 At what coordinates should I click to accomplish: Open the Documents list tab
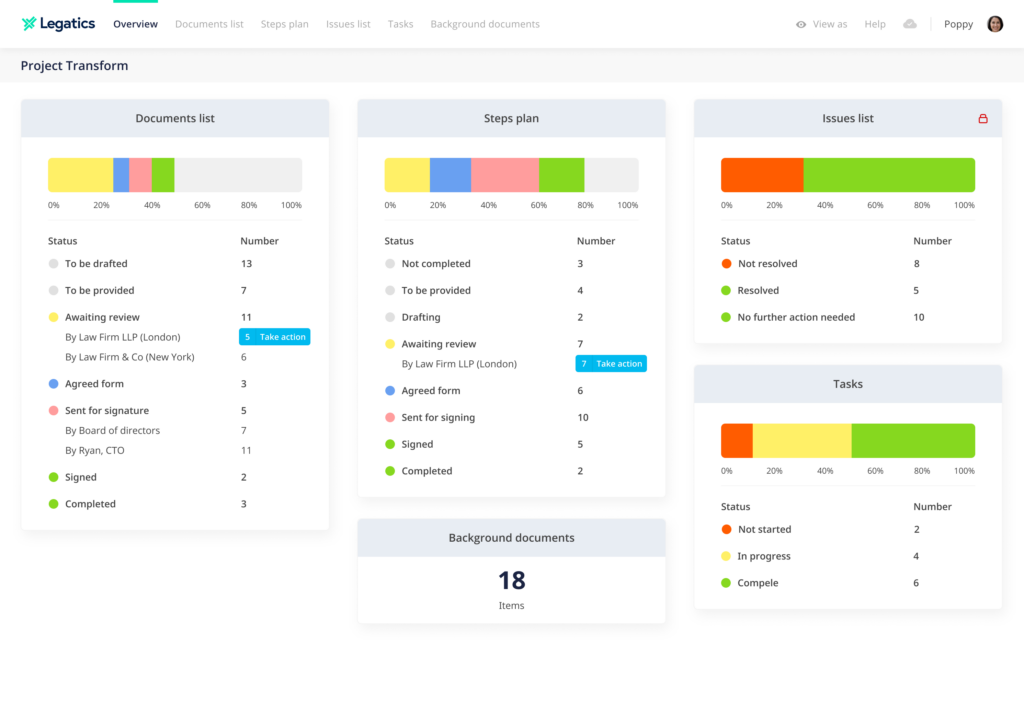tap(209, 24)
